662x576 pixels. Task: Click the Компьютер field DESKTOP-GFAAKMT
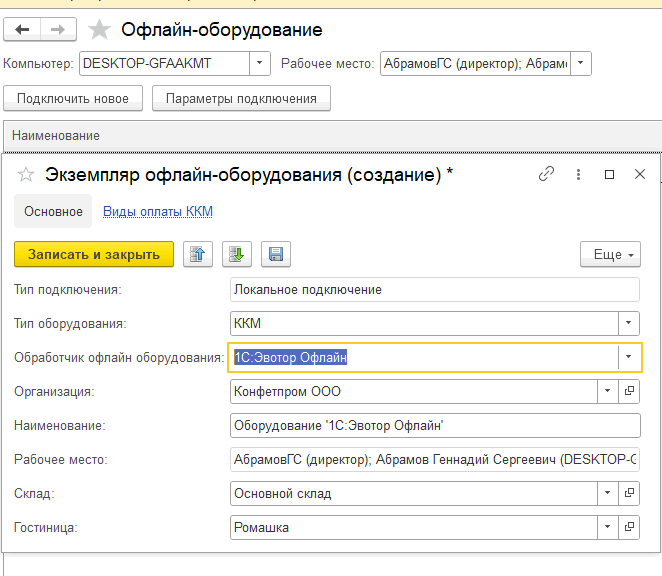pyautogui.click(x=164, y=63)
